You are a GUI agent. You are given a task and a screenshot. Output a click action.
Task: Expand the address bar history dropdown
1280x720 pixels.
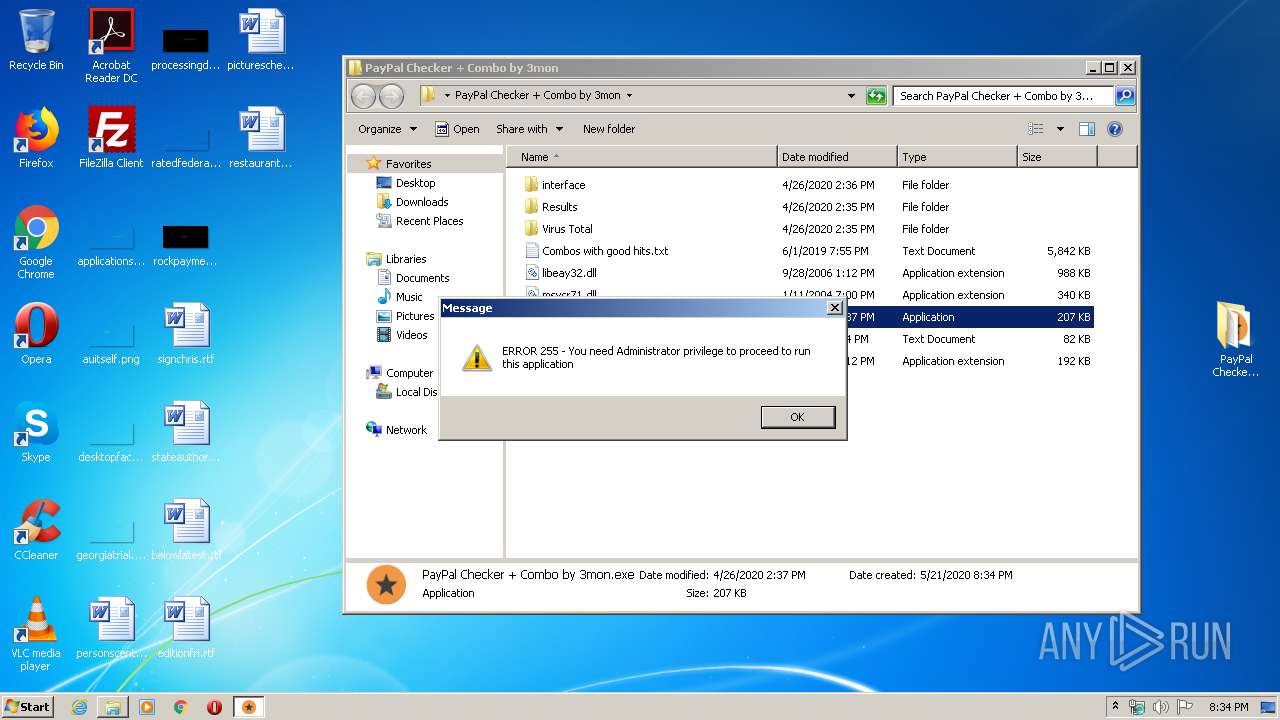(x=851, y=96)
